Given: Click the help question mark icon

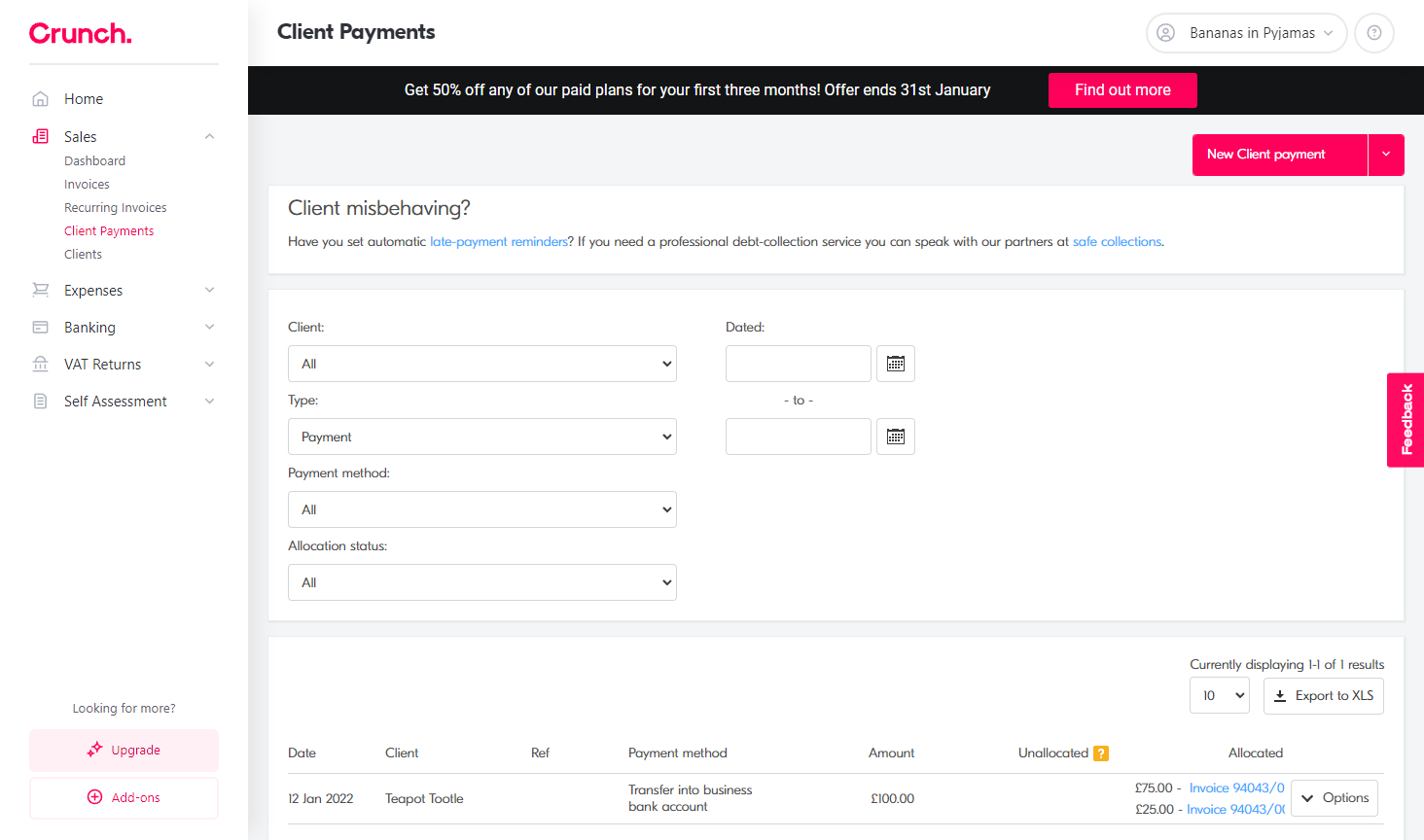Looking at the screenshot, I should pos(1373,33).
